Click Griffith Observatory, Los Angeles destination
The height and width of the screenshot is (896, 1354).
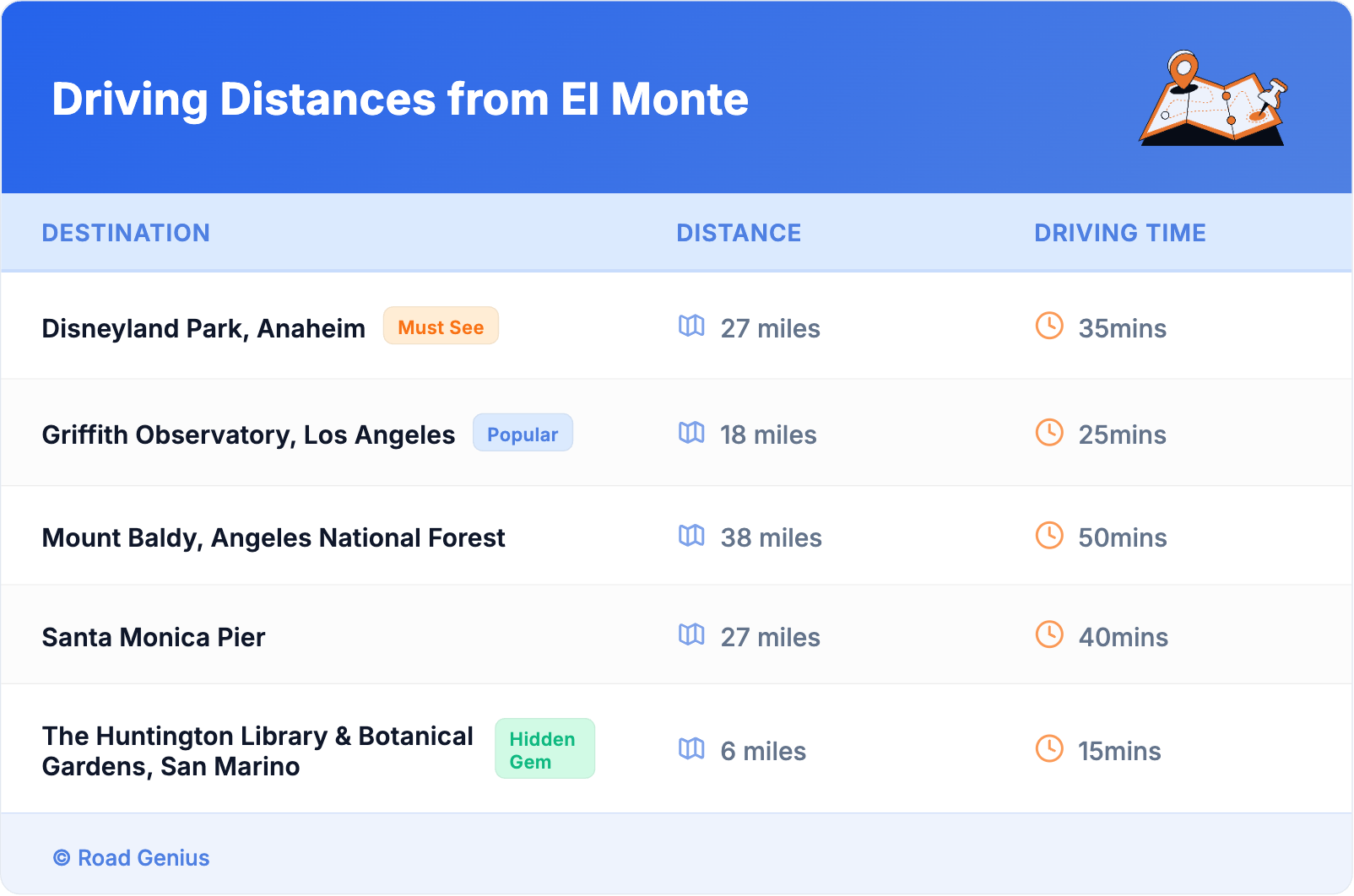248,435
